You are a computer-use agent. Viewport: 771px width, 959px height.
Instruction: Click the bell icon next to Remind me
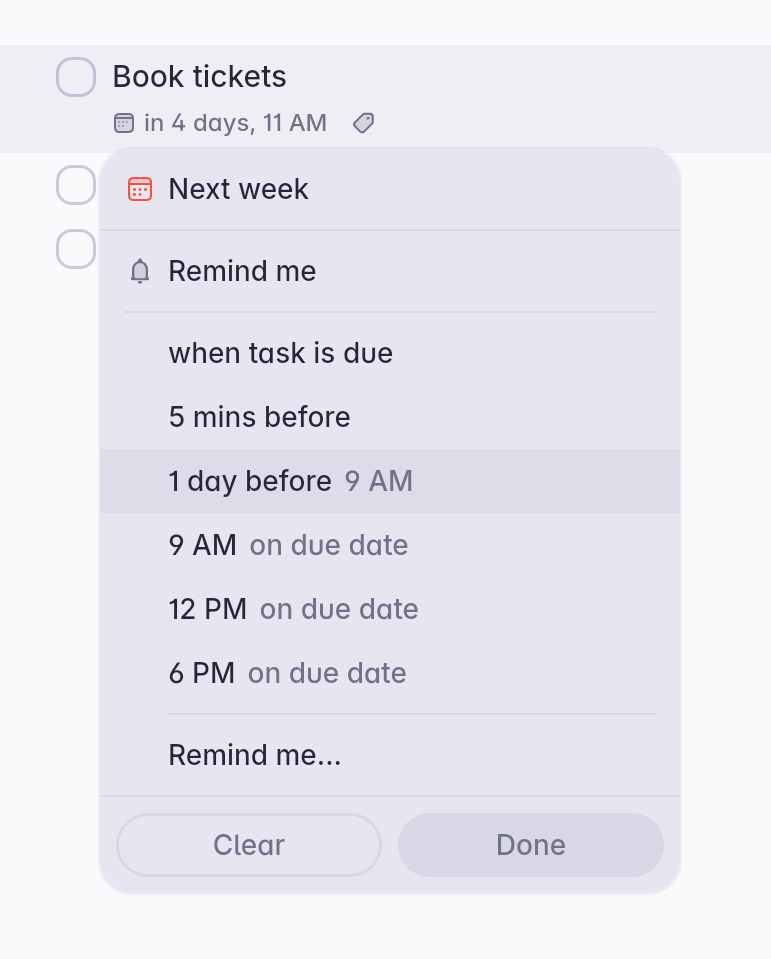(140, 270)
